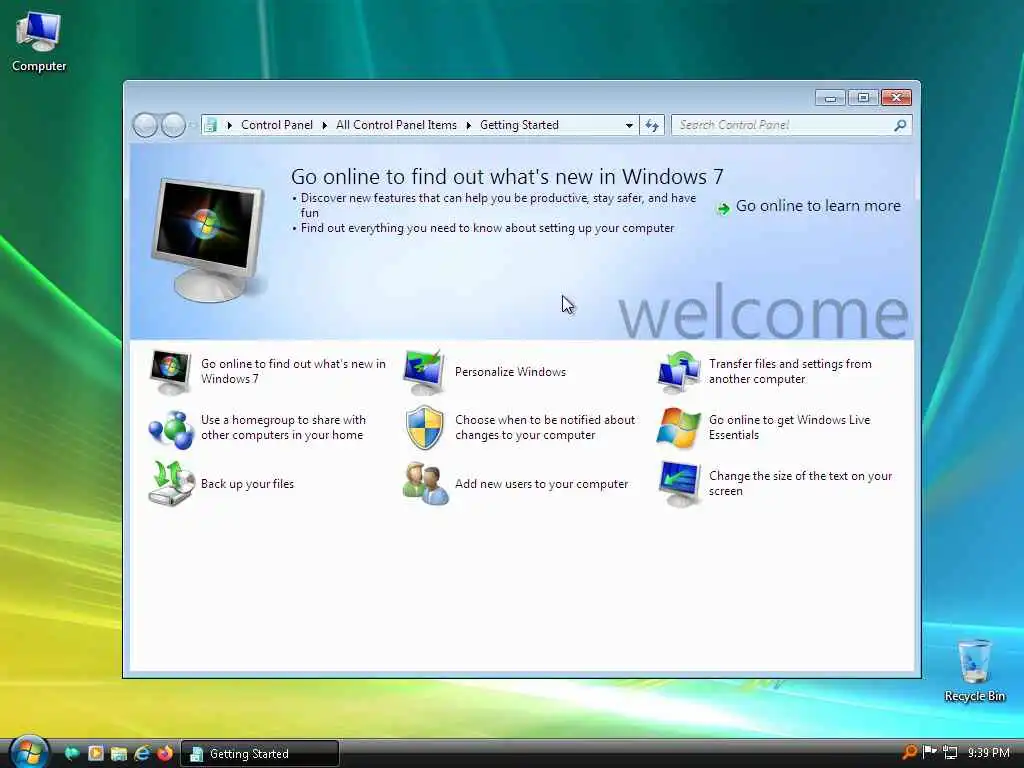
Task: Click the Windows Live Essentials flag icon
Action: coord(679,428)
